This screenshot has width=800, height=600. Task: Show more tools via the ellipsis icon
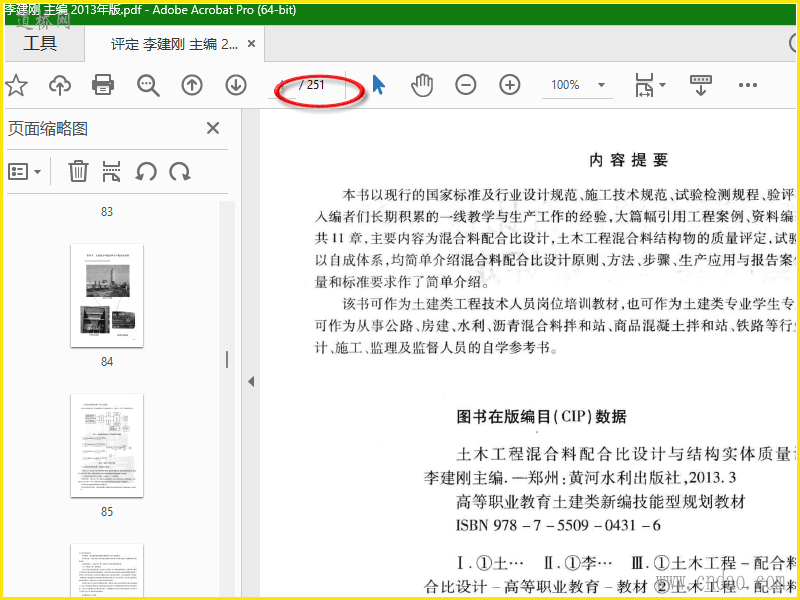pos(747,85)
